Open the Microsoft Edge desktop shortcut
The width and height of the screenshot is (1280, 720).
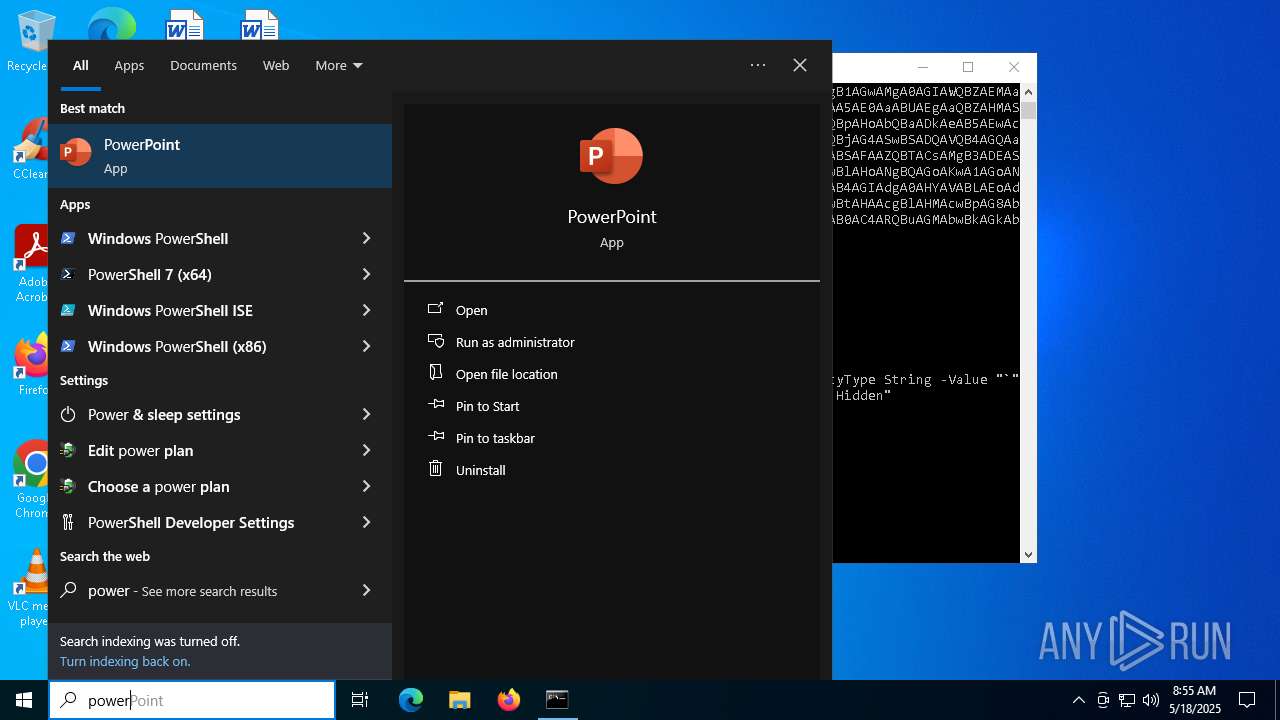(111, 25)
